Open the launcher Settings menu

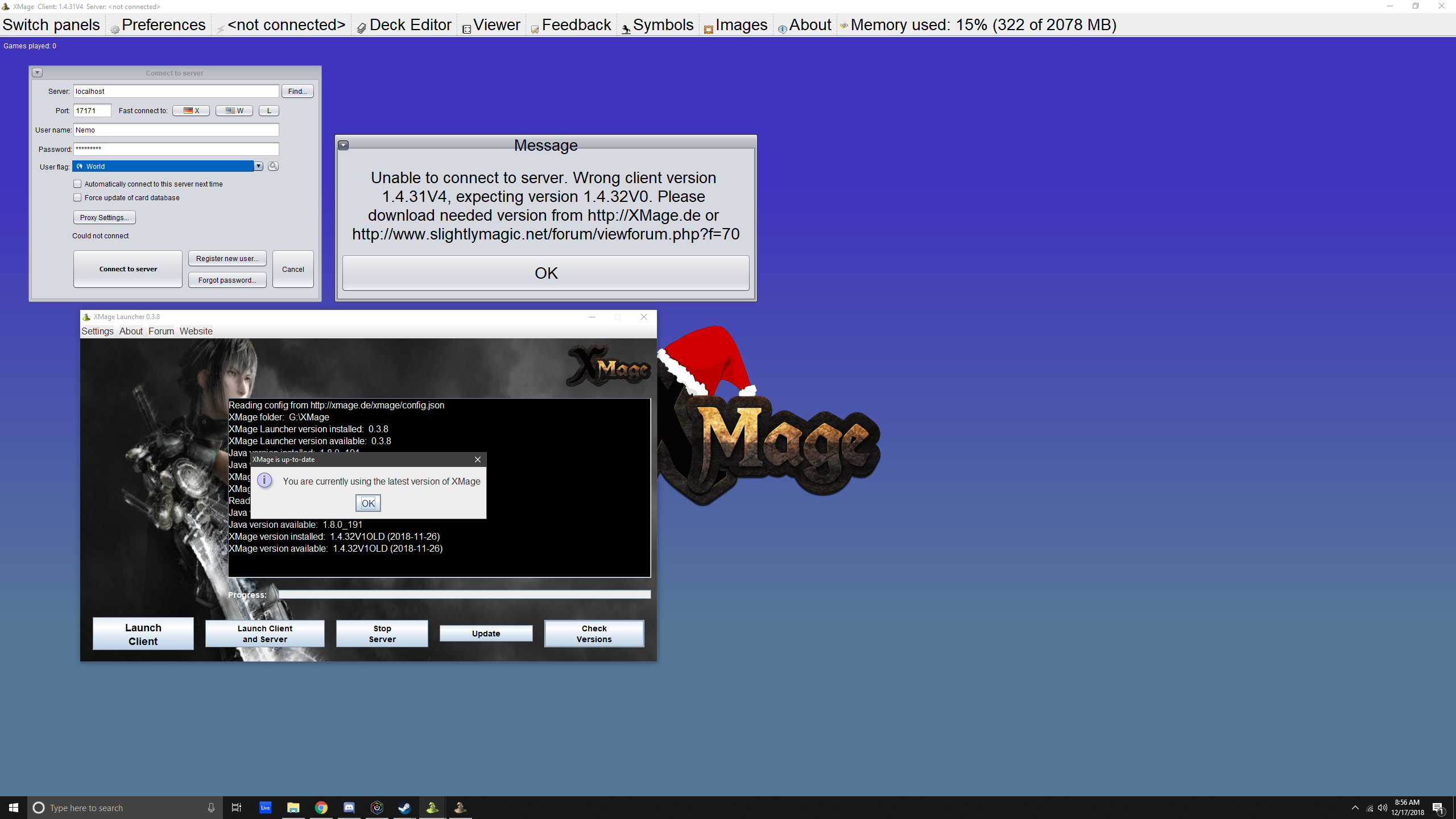tap(97, 331)
